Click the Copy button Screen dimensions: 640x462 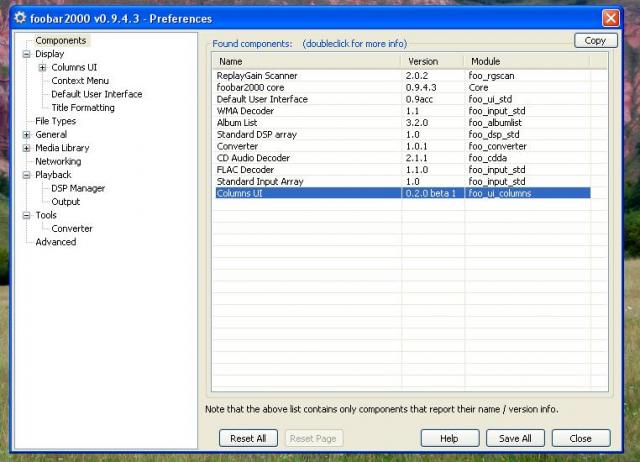(596, 40)
